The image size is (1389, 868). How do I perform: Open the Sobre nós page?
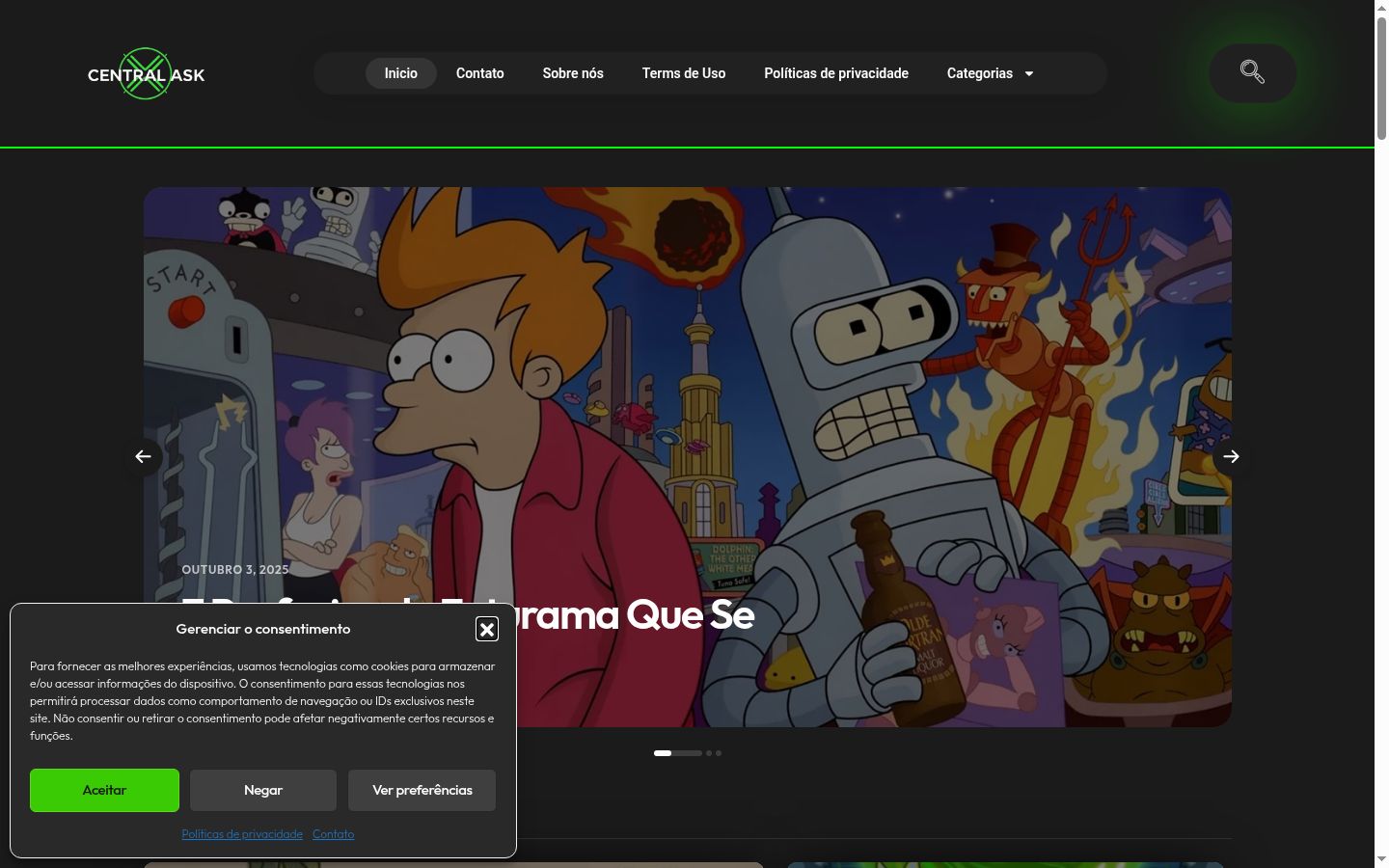pyautogui.click(x=573, y=73)
